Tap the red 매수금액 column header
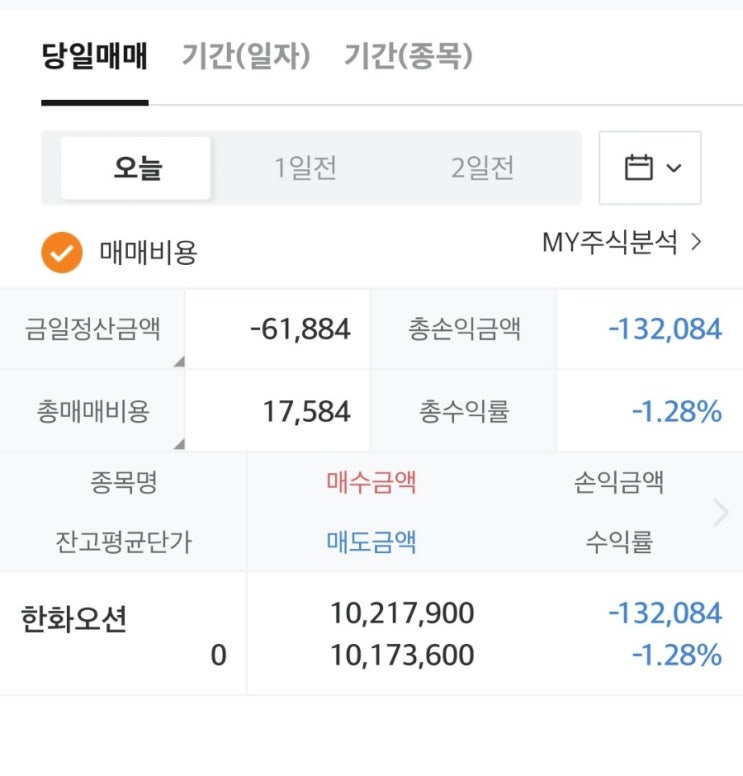This screenshot has height=776, width=743. click(371, 483)
